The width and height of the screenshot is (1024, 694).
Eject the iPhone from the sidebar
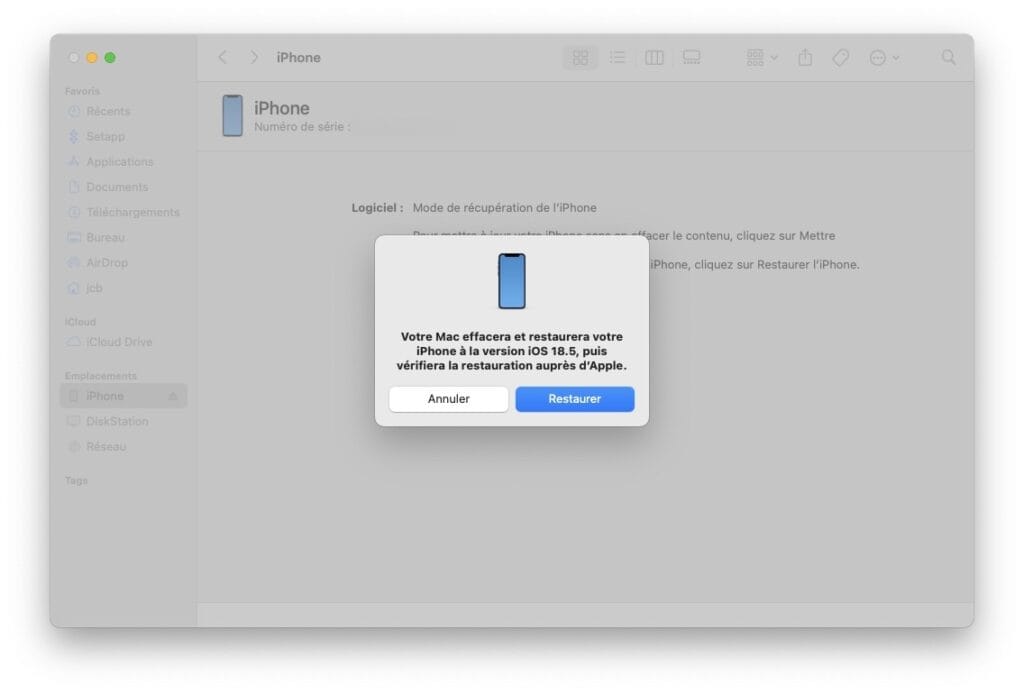click(x=173, y=396)
